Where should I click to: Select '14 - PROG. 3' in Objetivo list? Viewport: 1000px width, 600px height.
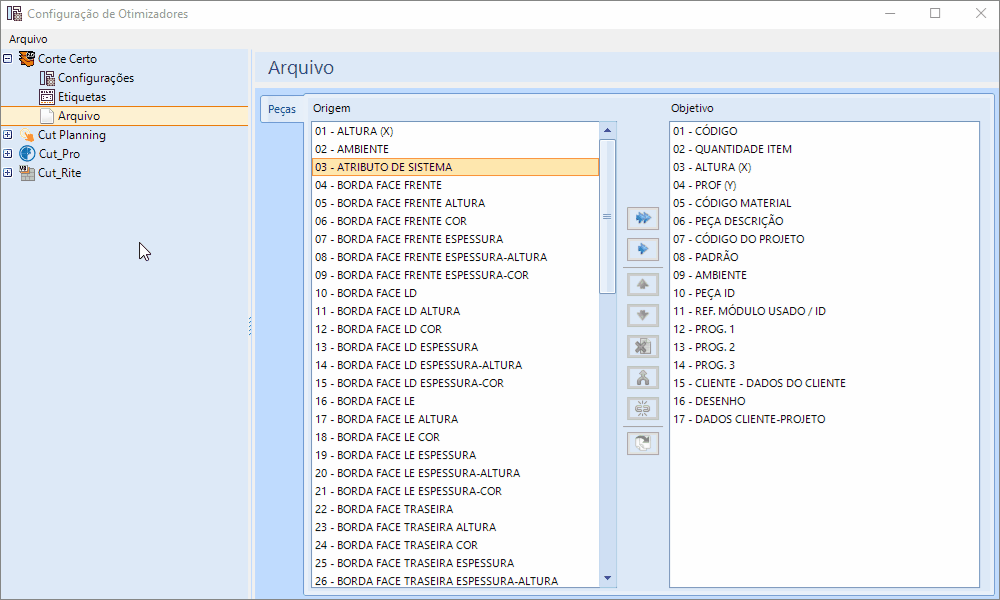tap(824, 365)
